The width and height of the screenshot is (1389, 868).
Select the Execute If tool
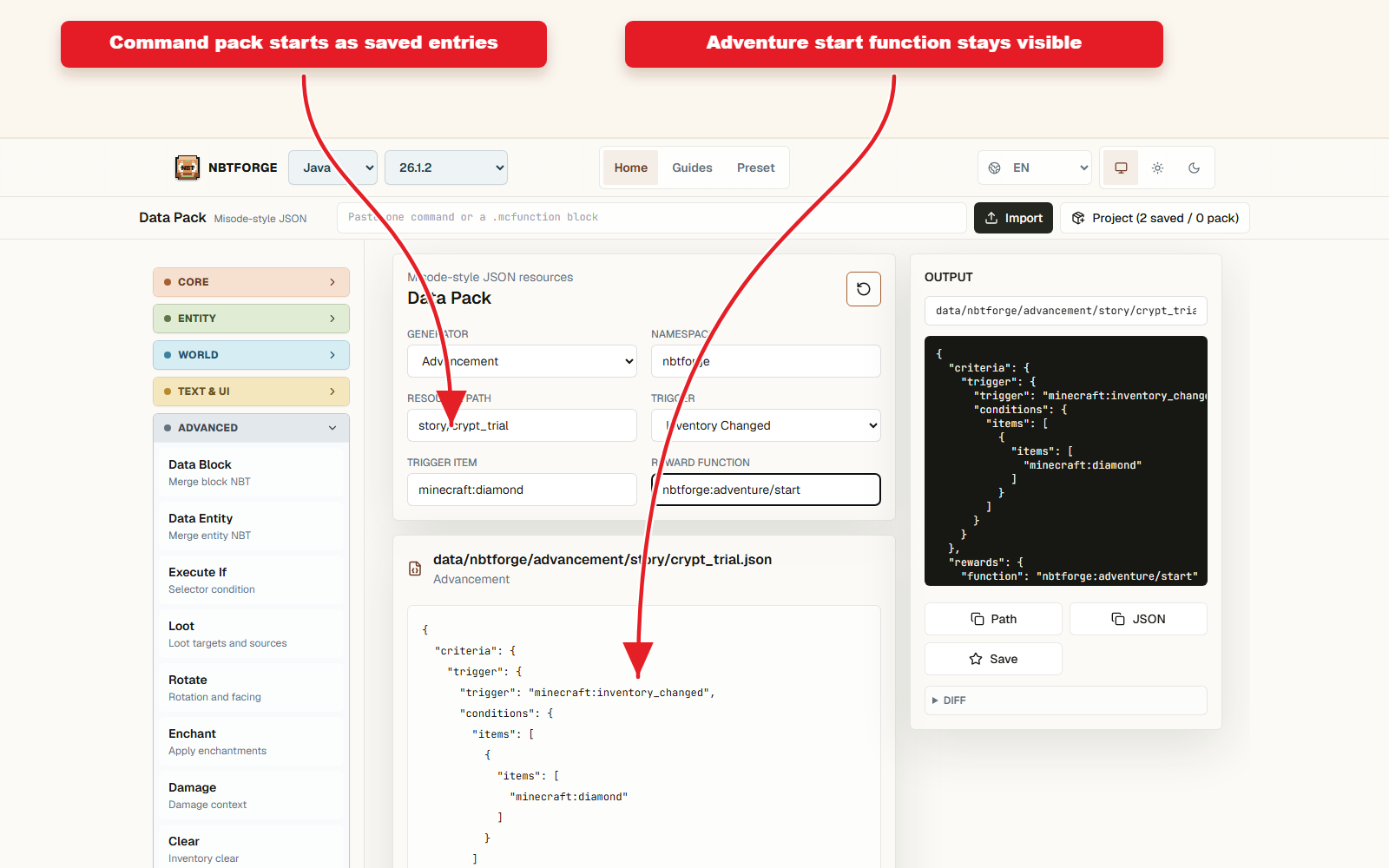coord(251,580)
